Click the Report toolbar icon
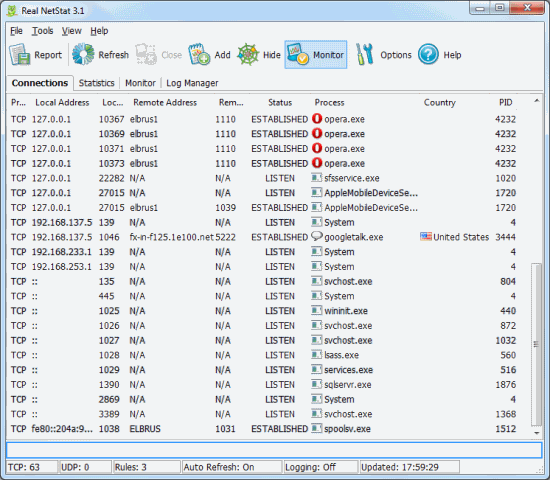Screen dimensions: 550x480 (19, 55)
